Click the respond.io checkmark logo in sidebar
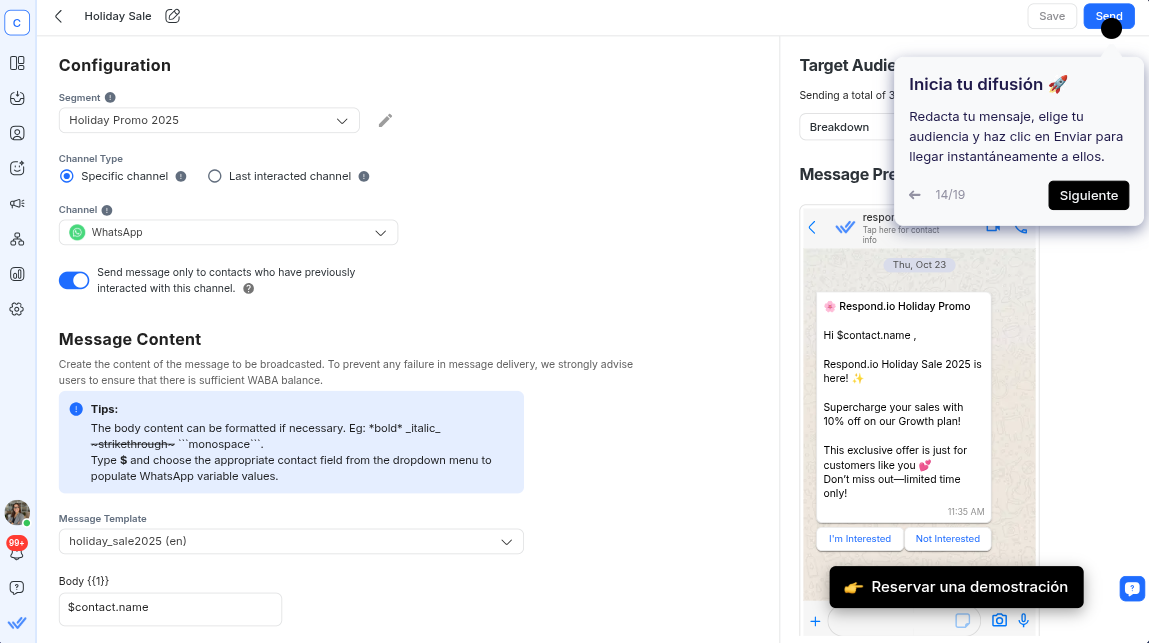1149x643 pixels. click(17, 623)
